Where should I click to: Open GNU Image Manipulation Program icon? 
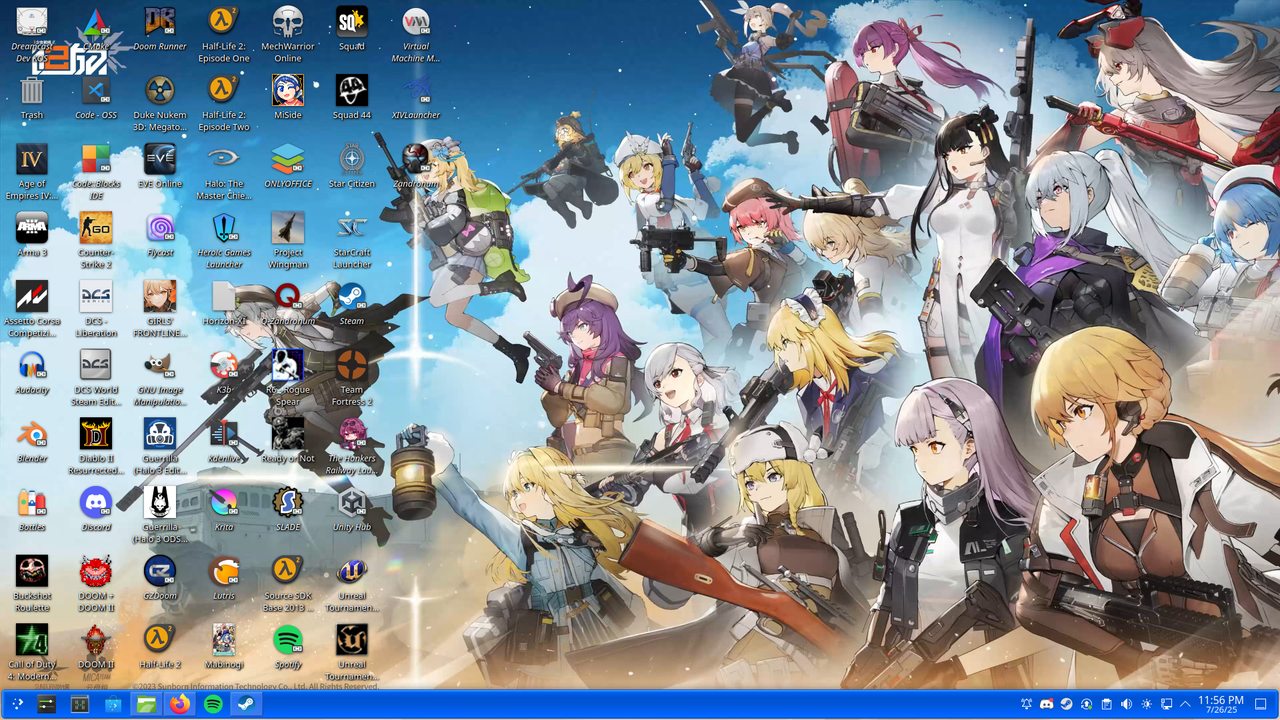[160, 366]
